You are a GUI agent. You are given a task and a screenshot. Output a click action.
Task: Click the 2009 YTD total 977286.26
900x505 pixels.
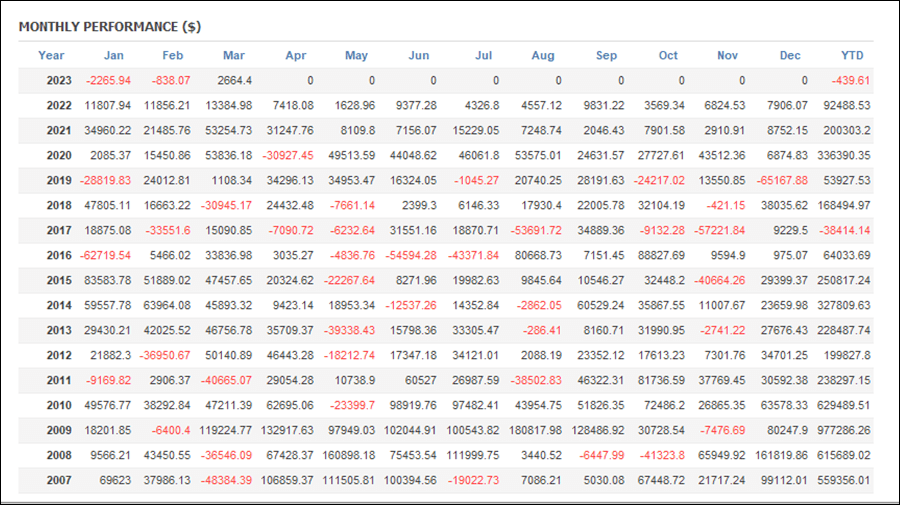[844, 430]
